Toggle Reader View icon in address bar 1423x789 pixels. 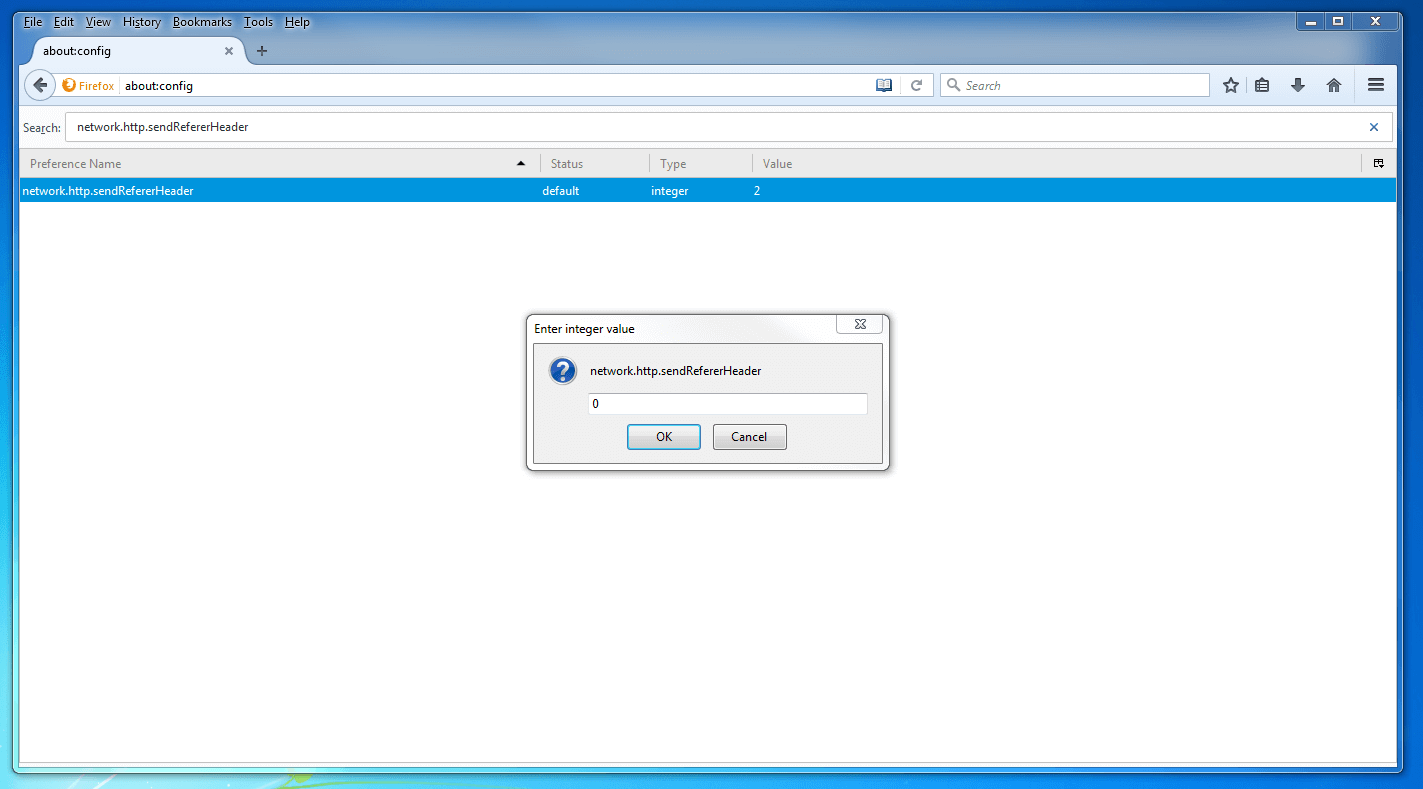click(884, 86)
